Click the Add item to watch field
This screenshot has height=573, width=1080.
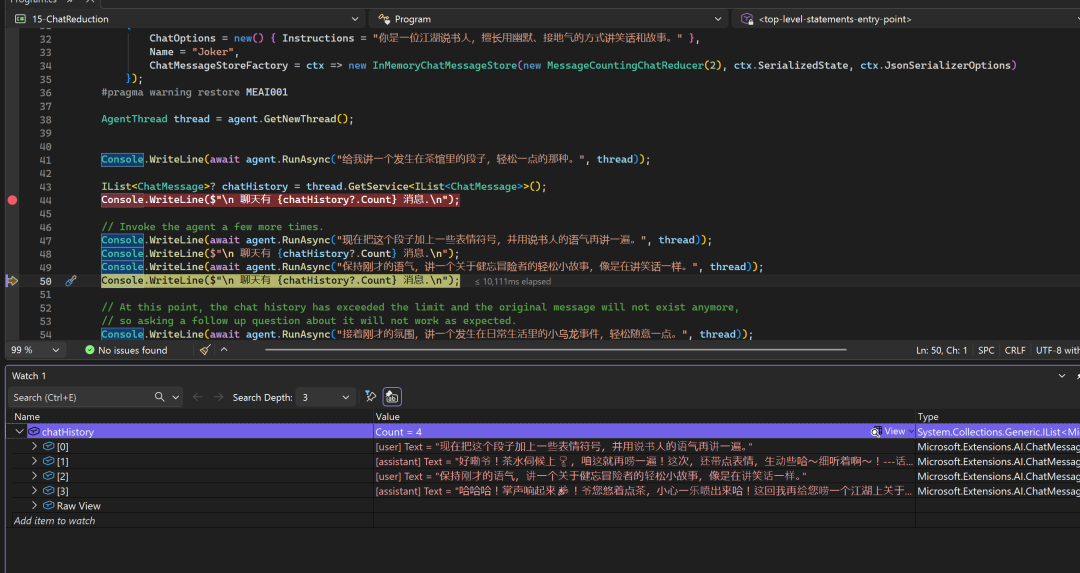[55, 521]
